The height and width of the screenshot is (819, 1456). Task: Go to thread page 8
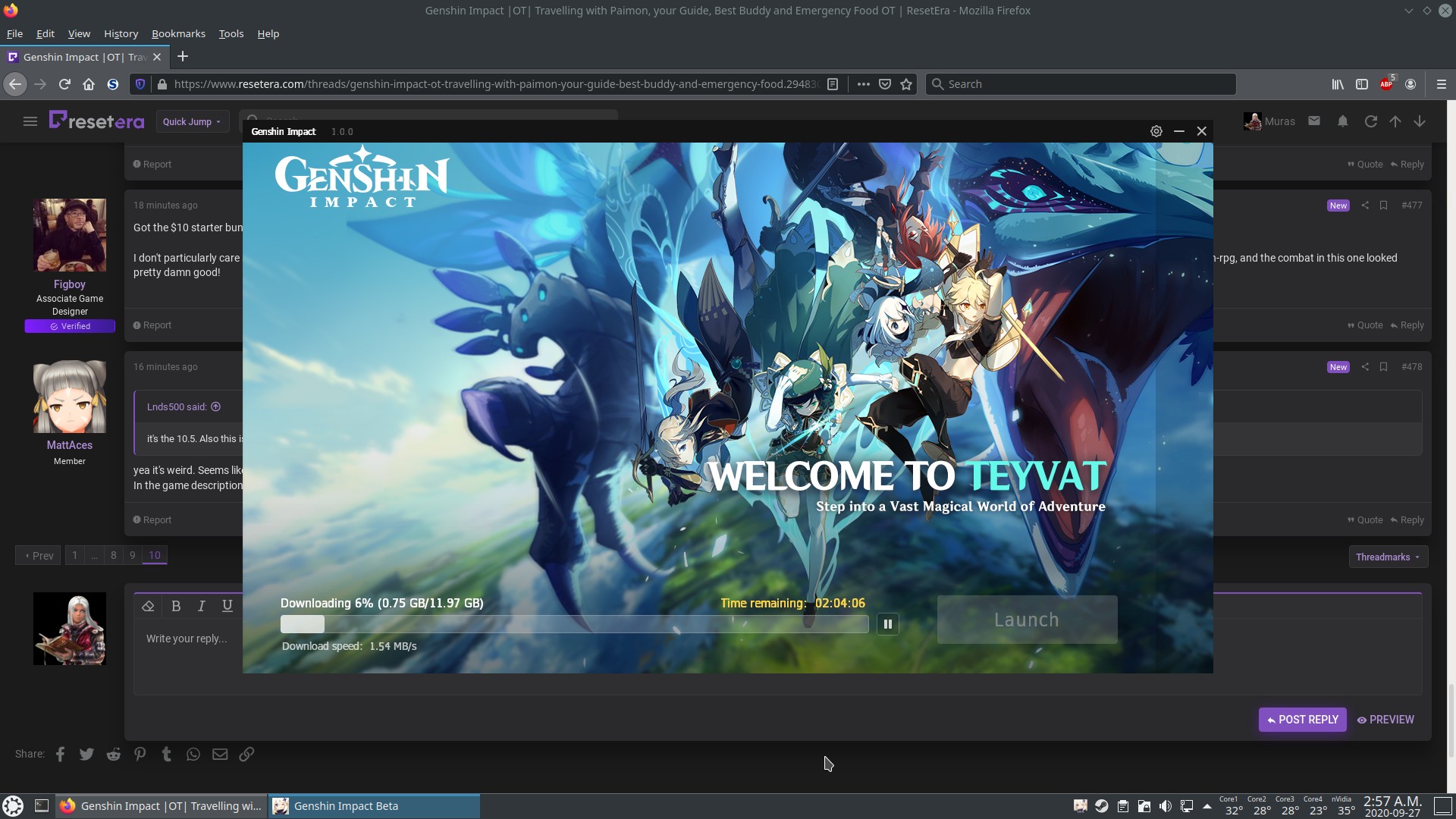[114, 556]
